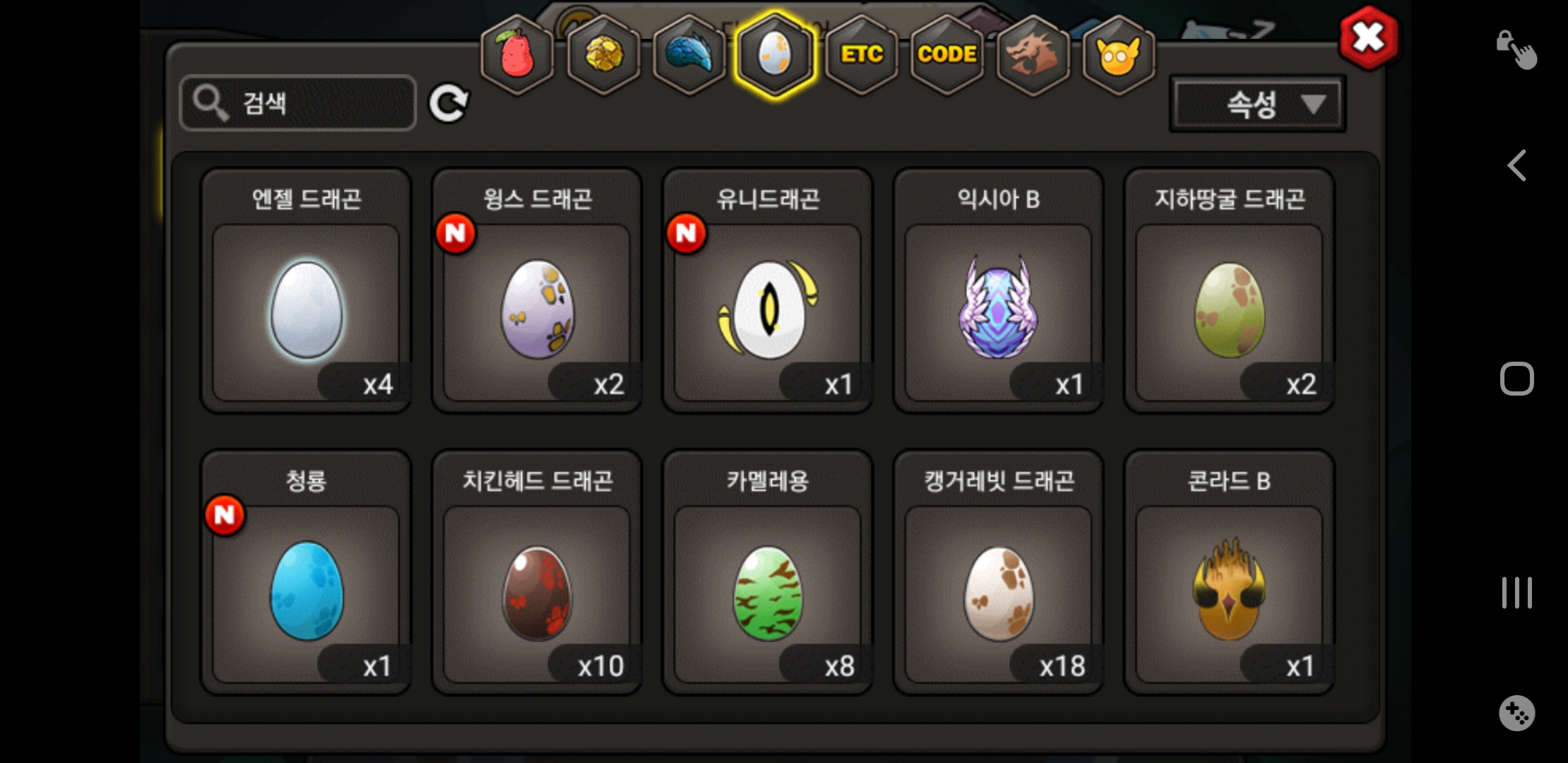Image resolution: width=1568 pixels, height=763 pixels.
Task: Open the yellow horned mask category tab
Action: tap(1119, 55)
